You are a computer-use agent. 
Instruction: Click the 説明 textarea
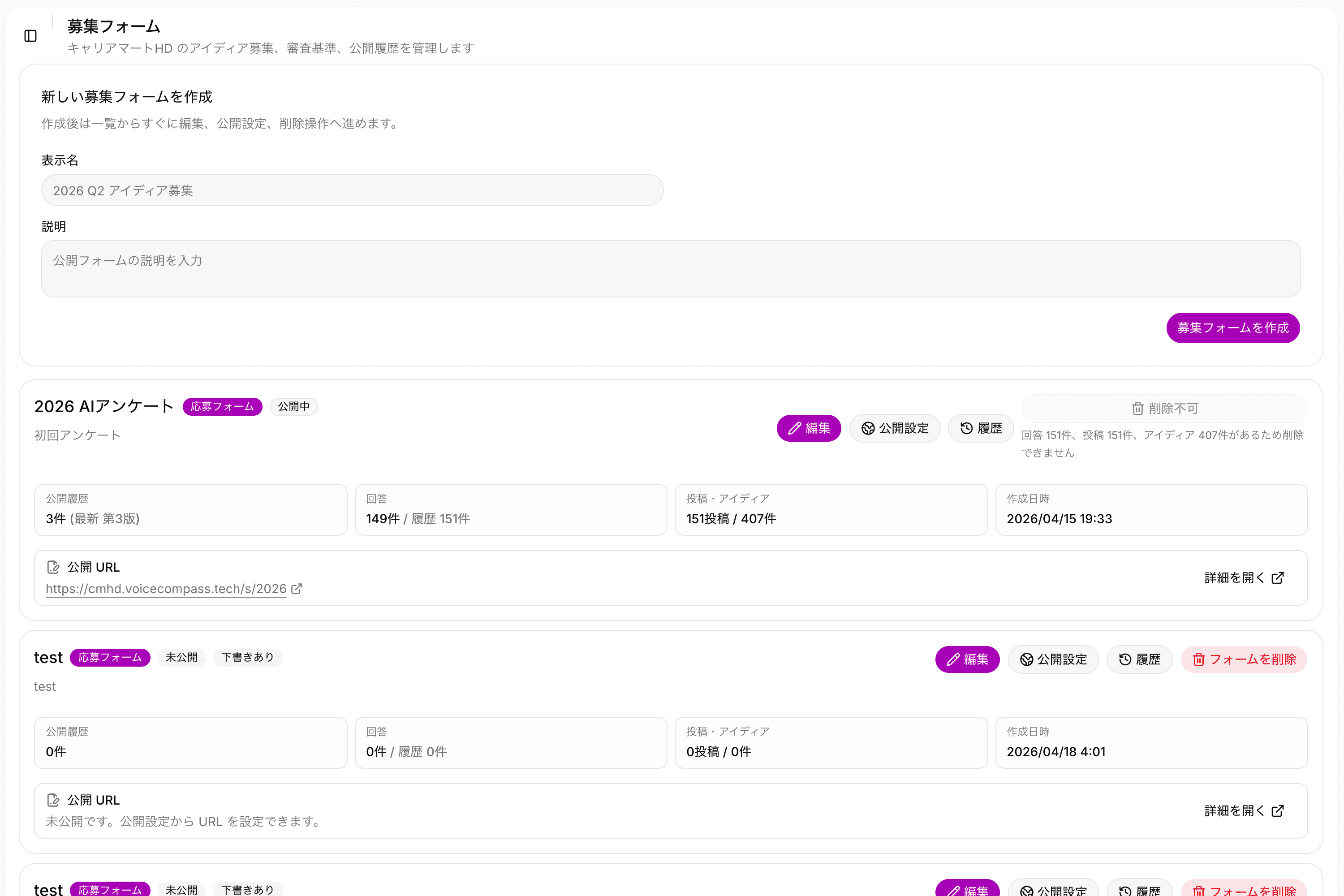coord(671,268)
